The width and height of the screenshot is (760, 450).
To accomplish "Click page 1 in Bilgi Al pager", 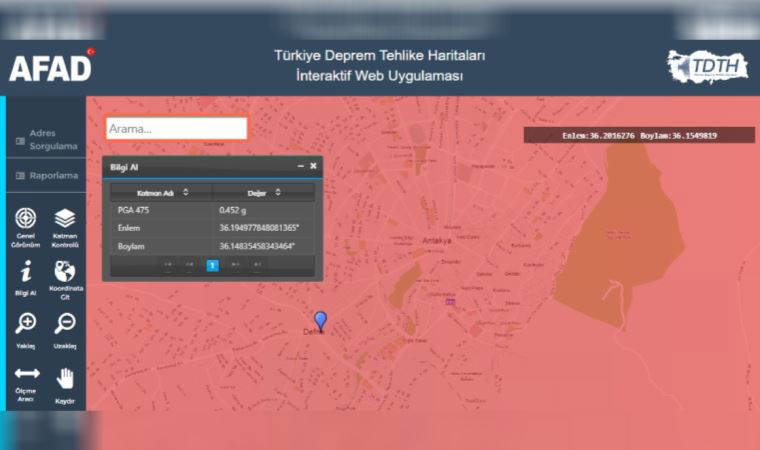I will point(212,265).
